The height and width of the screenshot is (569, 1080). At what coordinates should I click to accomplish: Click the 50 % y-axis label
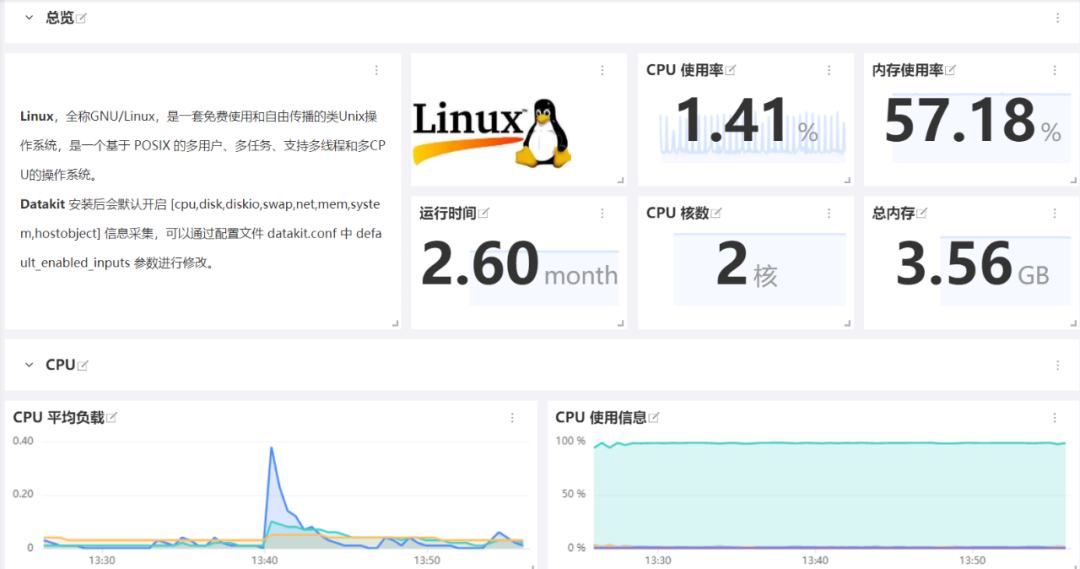pyautogui.click(x=573, y=494)
